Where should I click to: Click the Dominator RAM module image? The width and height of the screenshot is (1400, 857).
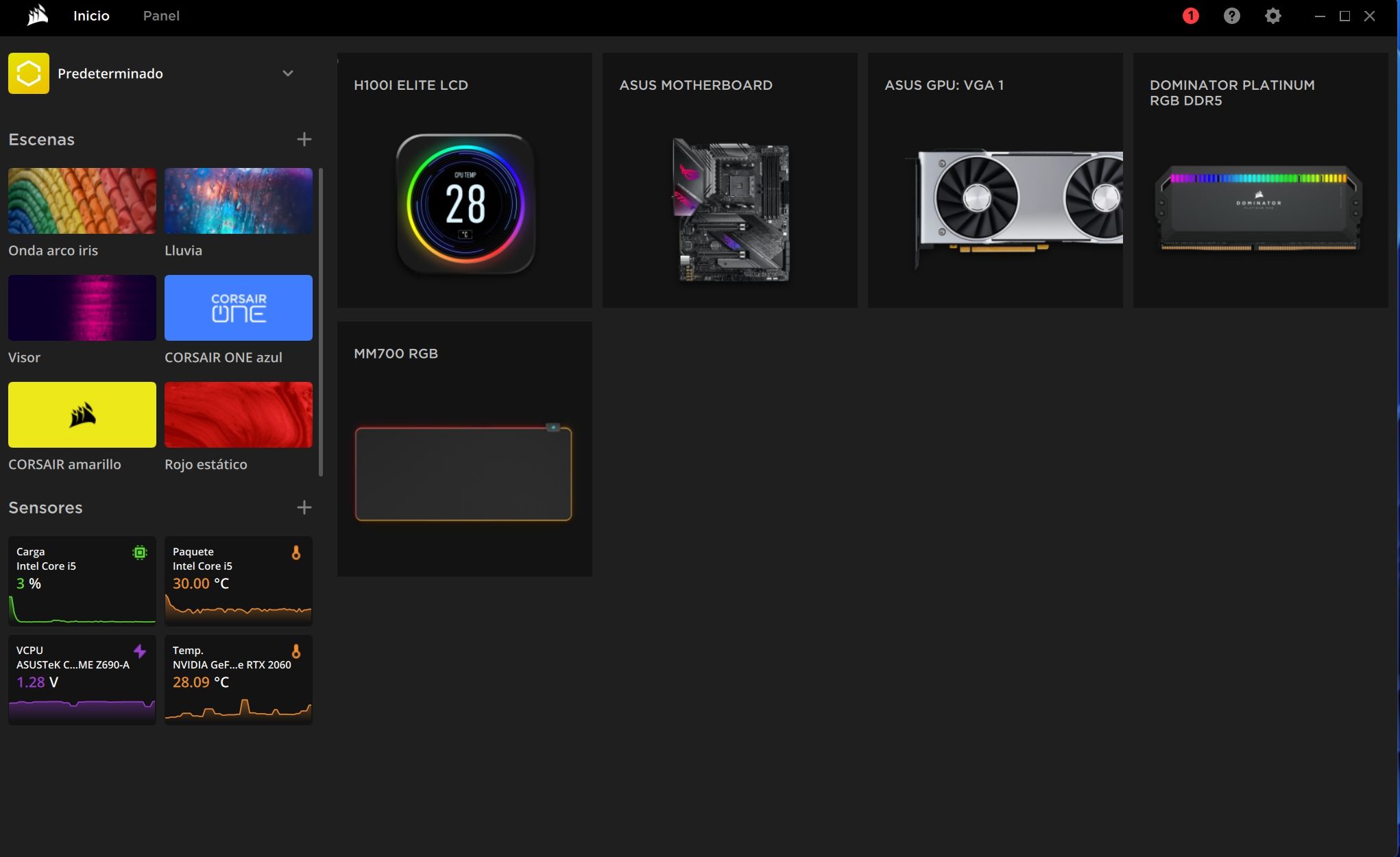pyautogui.click(x=1259, y=208)
